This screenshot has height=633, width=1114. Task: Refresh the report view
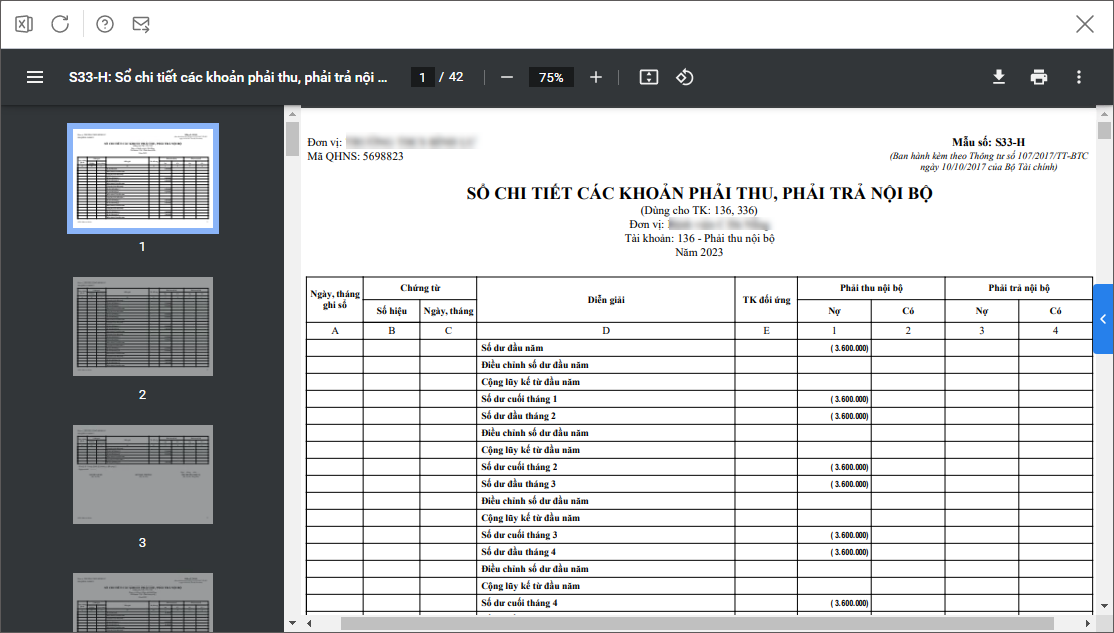[x=60, y=23]
